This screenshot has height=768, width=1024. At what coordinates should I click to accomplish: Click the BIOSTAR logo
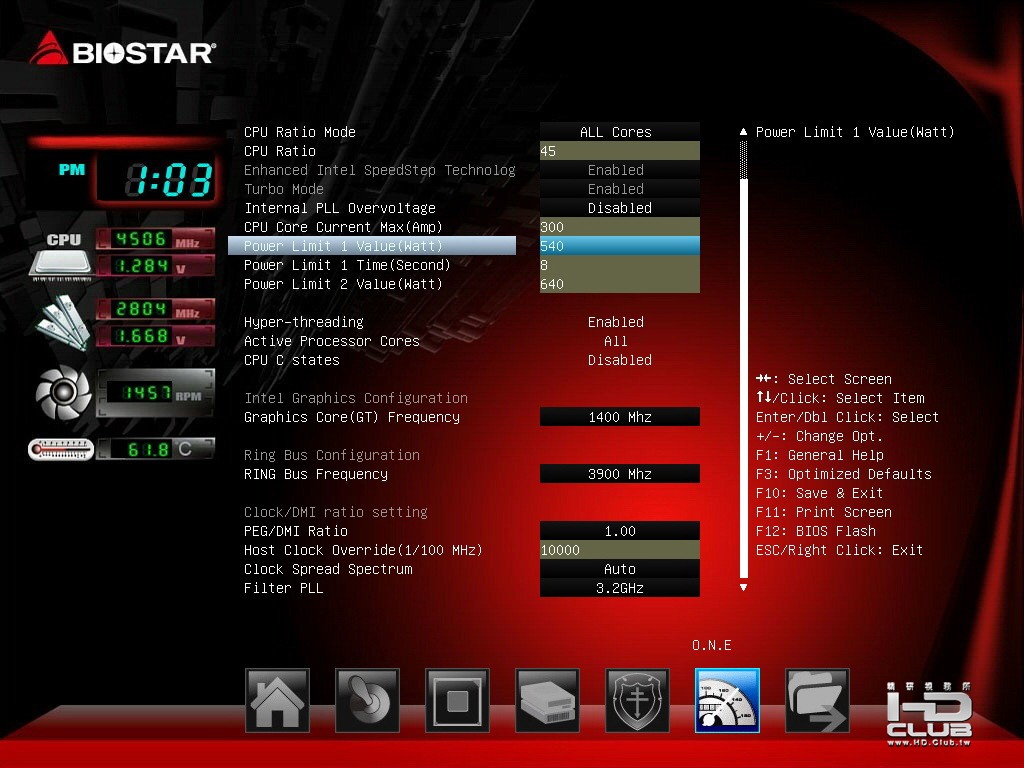point(122,49)
